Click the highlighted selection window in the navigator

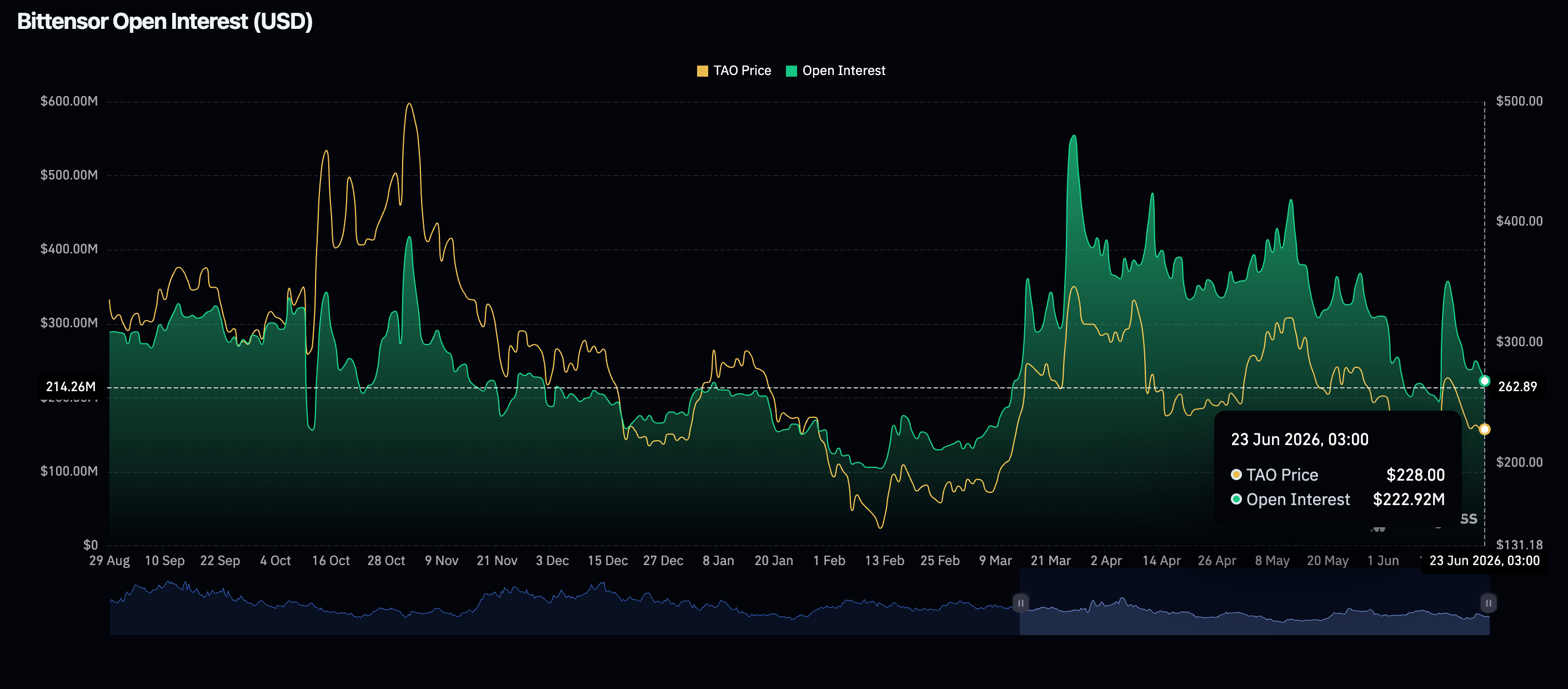coord(1255,602)
